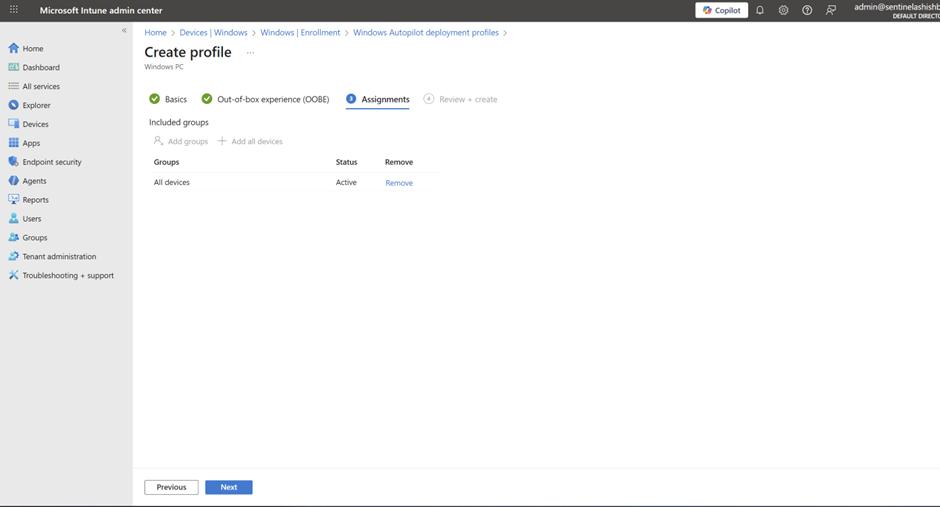Go to Devices in the sidebar
Image resolution: width=940 pixels, height=507 pixels.
pyautogui.click(x=35, y=124)
